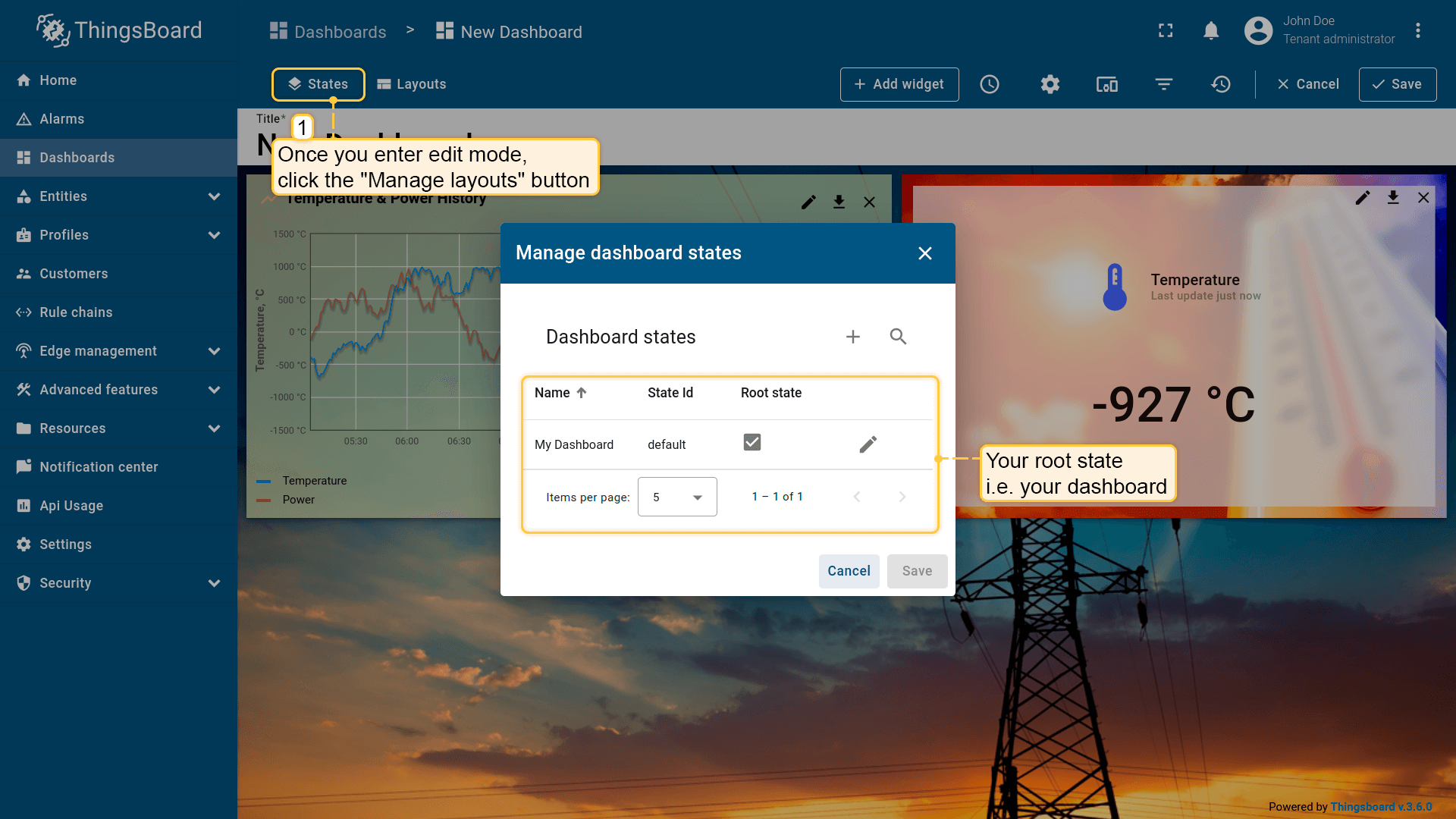This screenshot has height=819, width=1456.
Task: Open the time window clock icon
Action: pyautogui.click(x=990, y=84)
